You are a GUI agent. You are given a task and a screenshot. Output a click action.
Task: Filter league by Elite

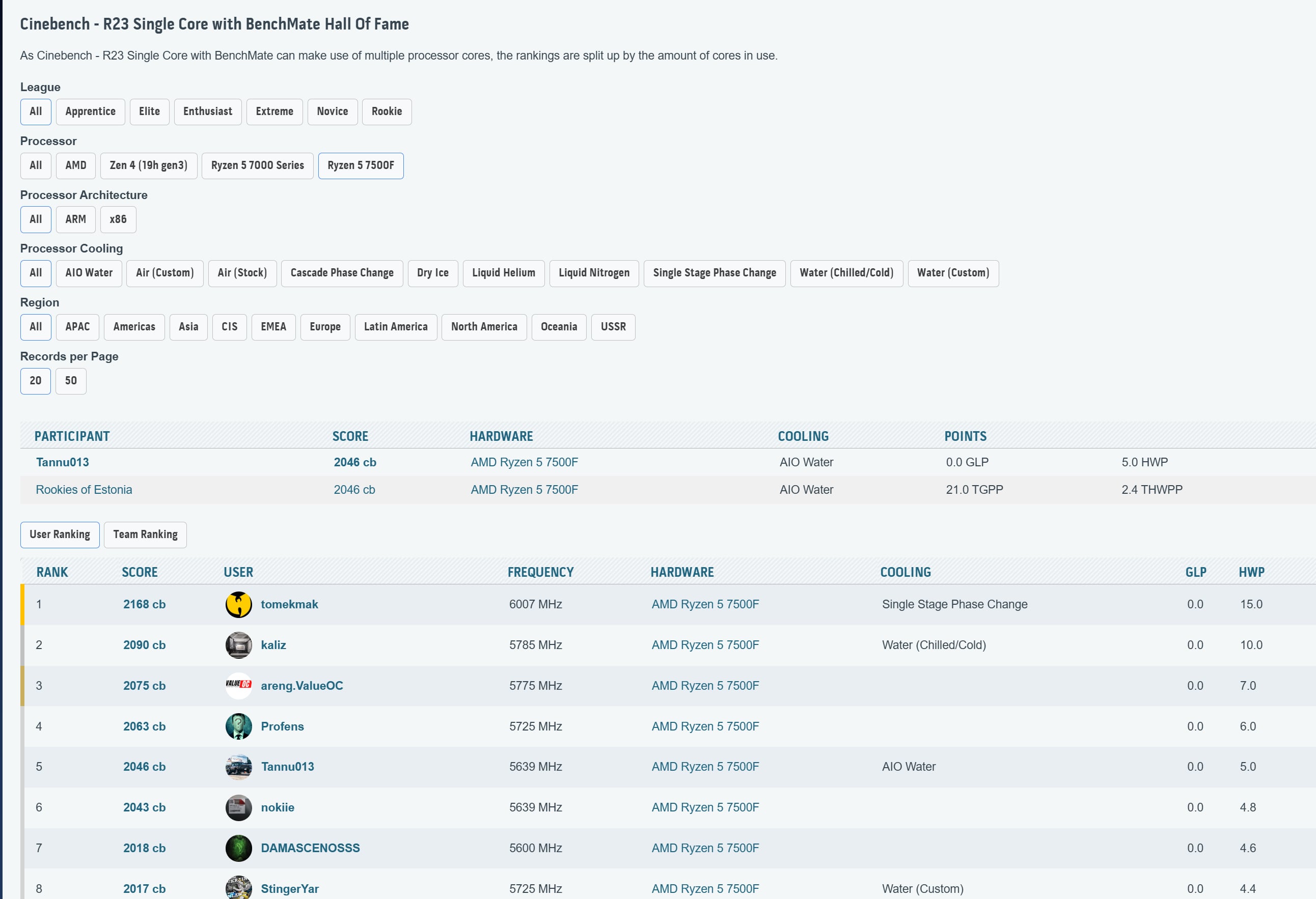pos(150,111)
